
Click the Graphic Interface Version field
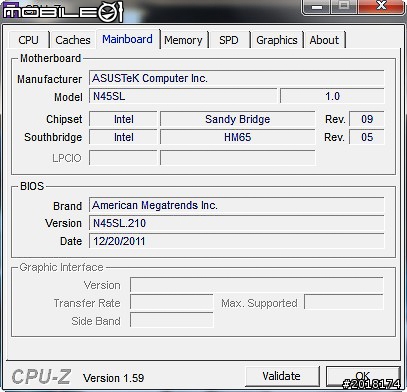coord(257,285)
